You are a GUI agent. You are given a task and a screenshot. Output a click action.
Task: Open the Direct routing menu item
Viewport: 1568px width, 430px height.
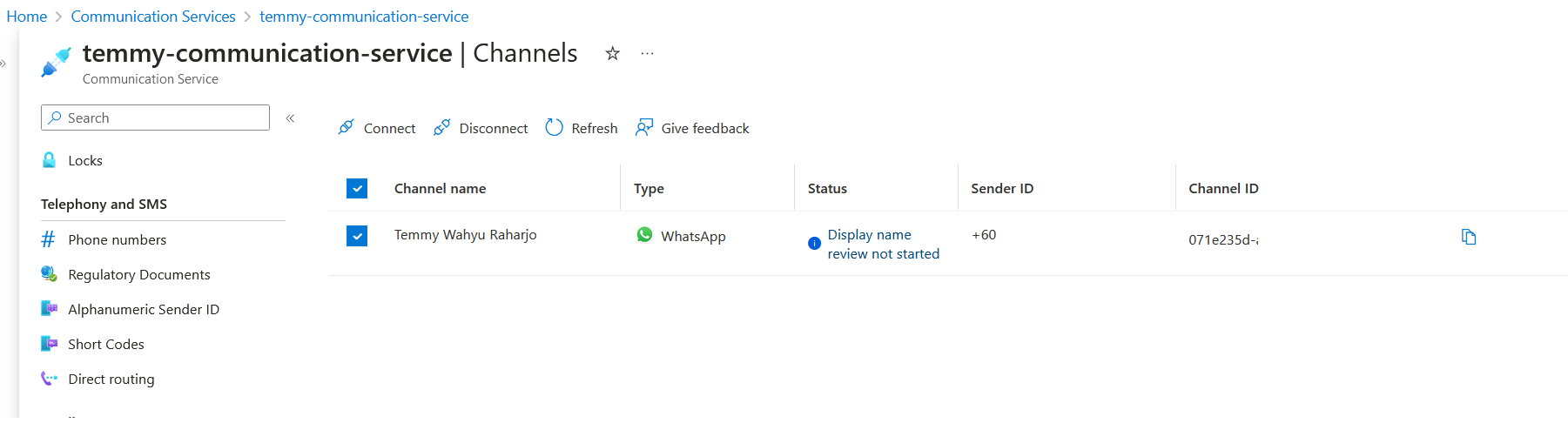point(111,379)
